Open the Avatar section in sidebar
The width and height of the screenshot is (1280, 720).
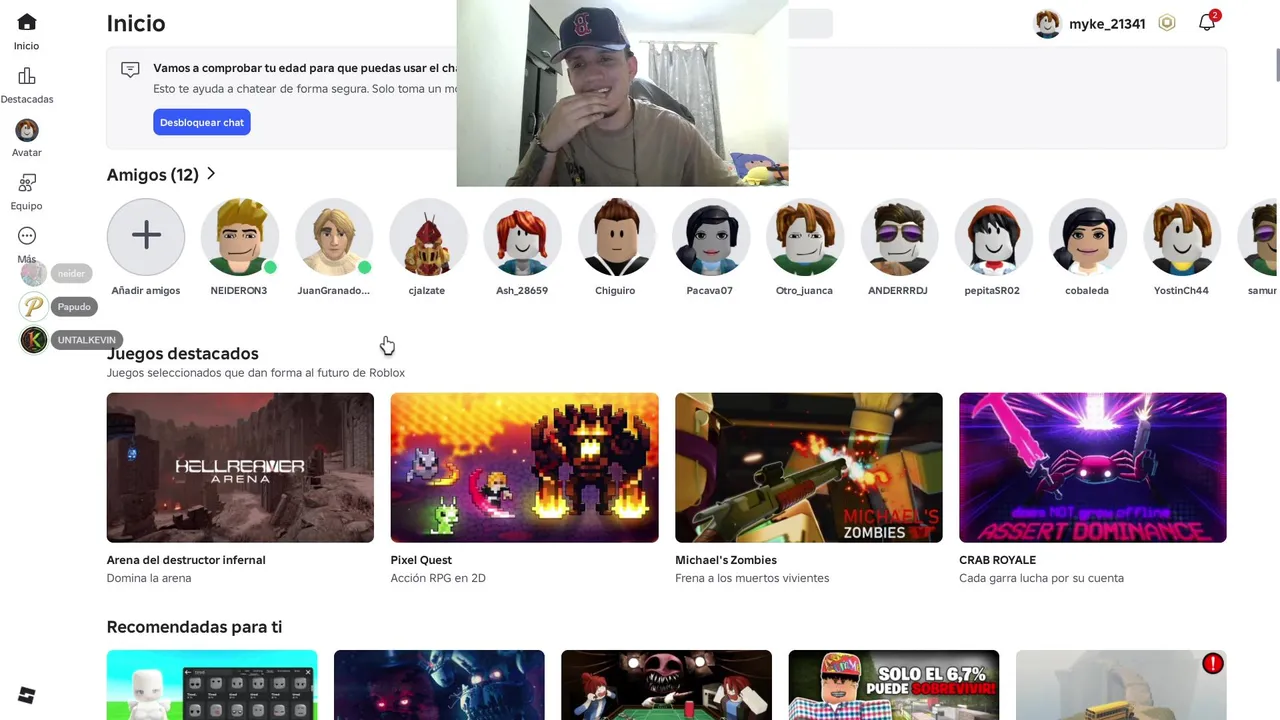tap(27, 137)
